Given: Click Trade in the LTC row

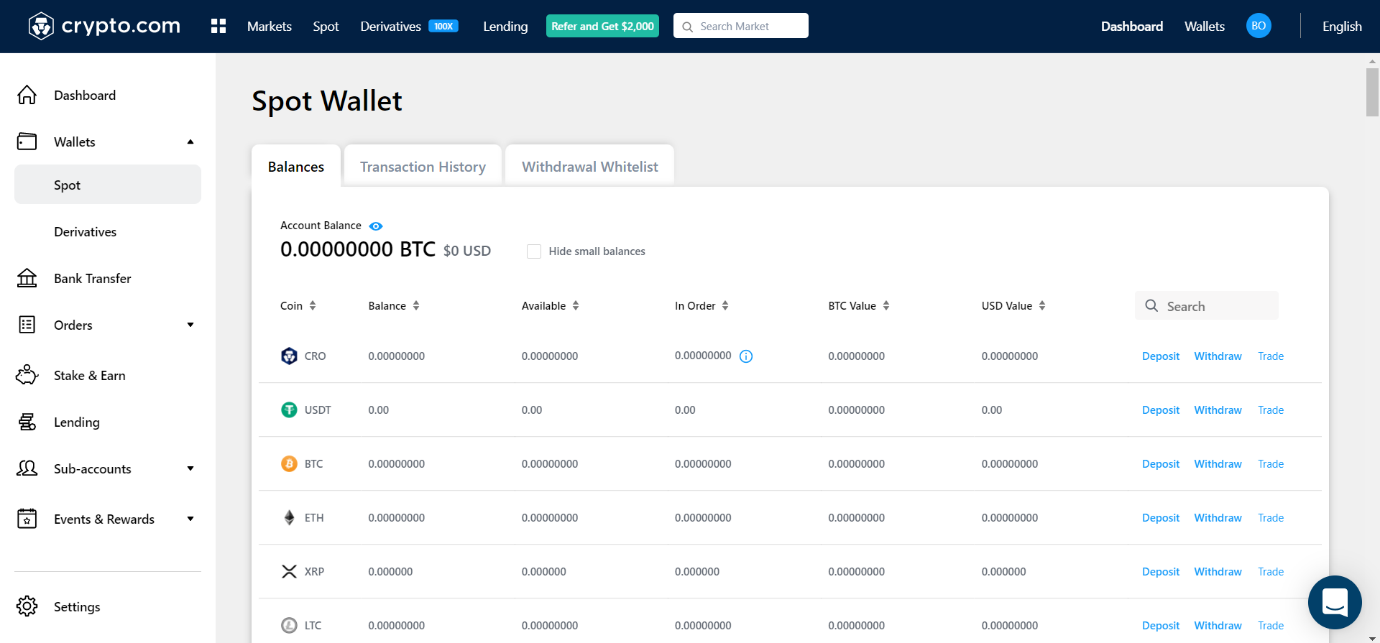Looking at the screenshot, I should point(1271,626).
